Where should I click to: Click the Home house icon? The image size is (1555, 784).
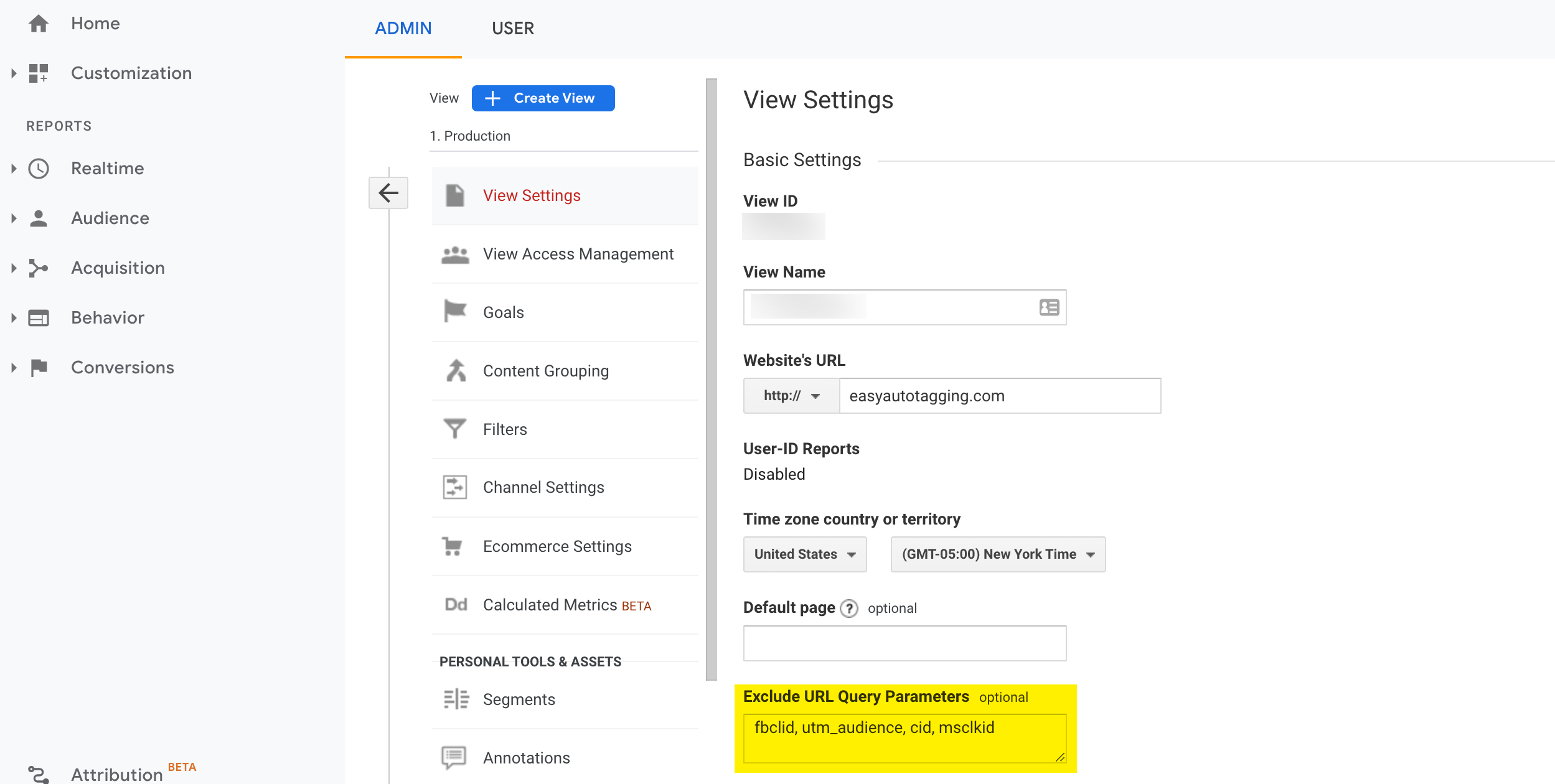click(39, 24)
